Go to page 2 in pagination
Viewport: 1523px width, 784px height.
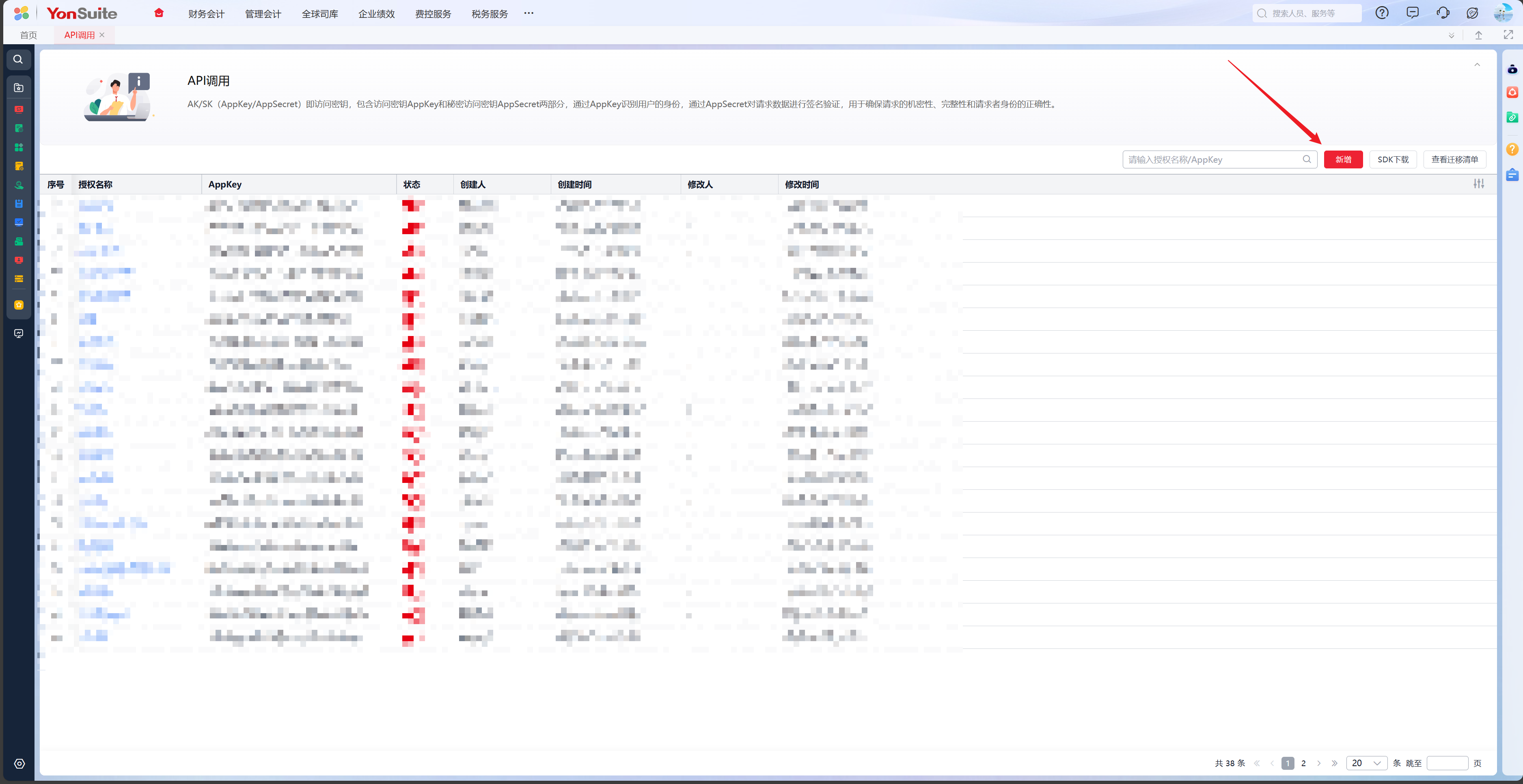pos(1303,763)
